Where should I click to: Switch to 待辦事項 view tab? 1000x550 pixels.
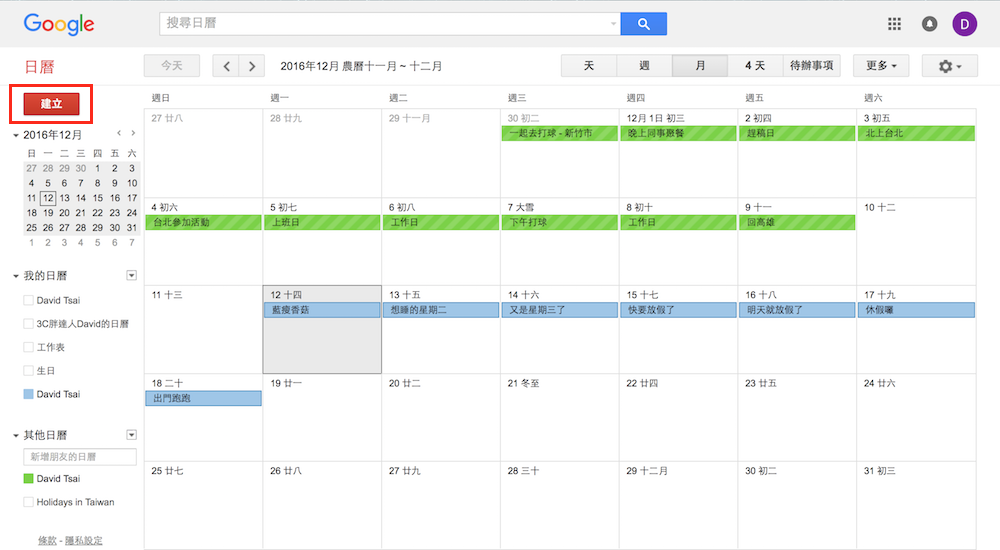811,66
